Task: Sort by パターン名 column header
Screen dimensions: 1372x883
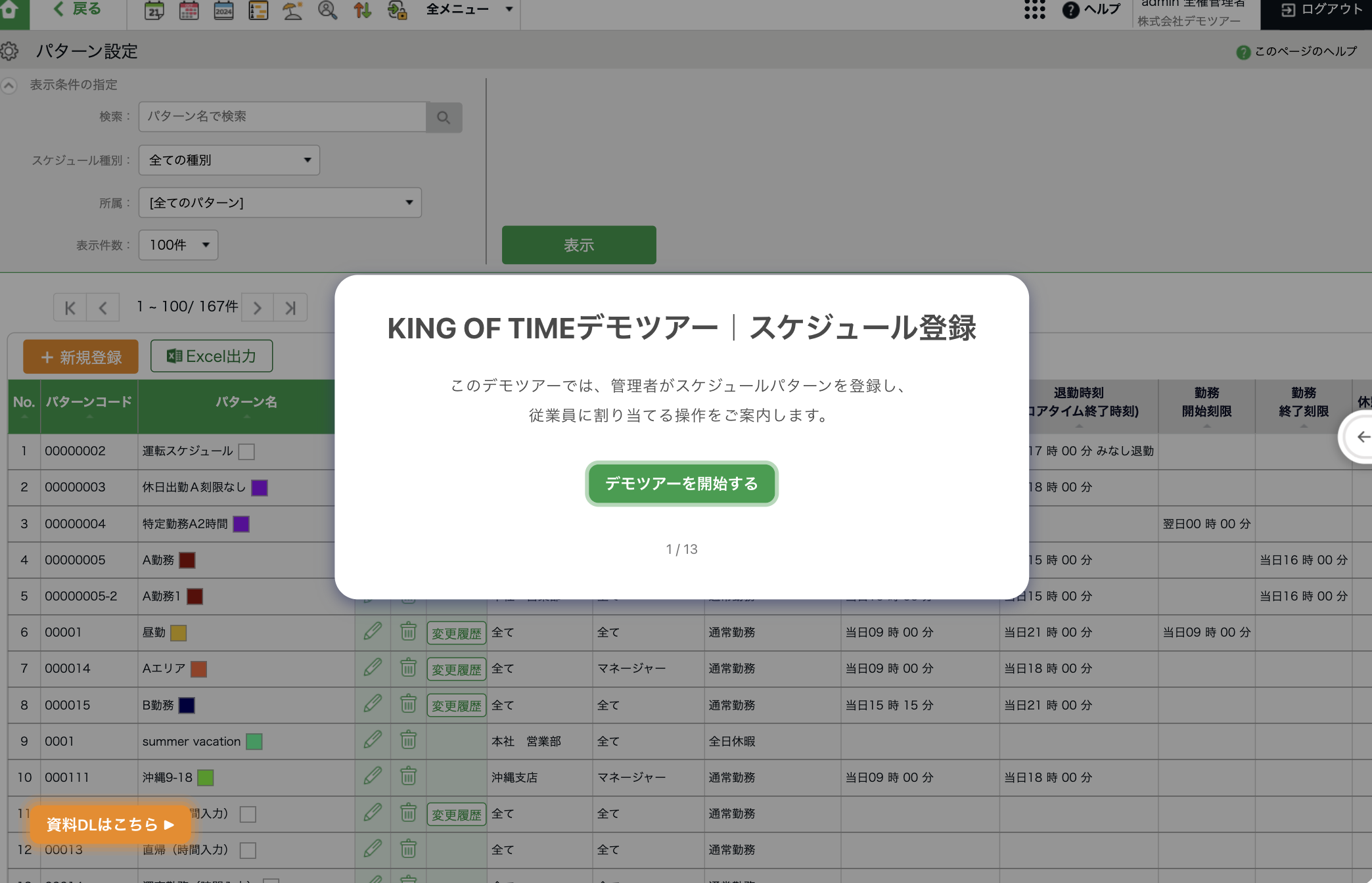Action: click(x=246, y=406)
